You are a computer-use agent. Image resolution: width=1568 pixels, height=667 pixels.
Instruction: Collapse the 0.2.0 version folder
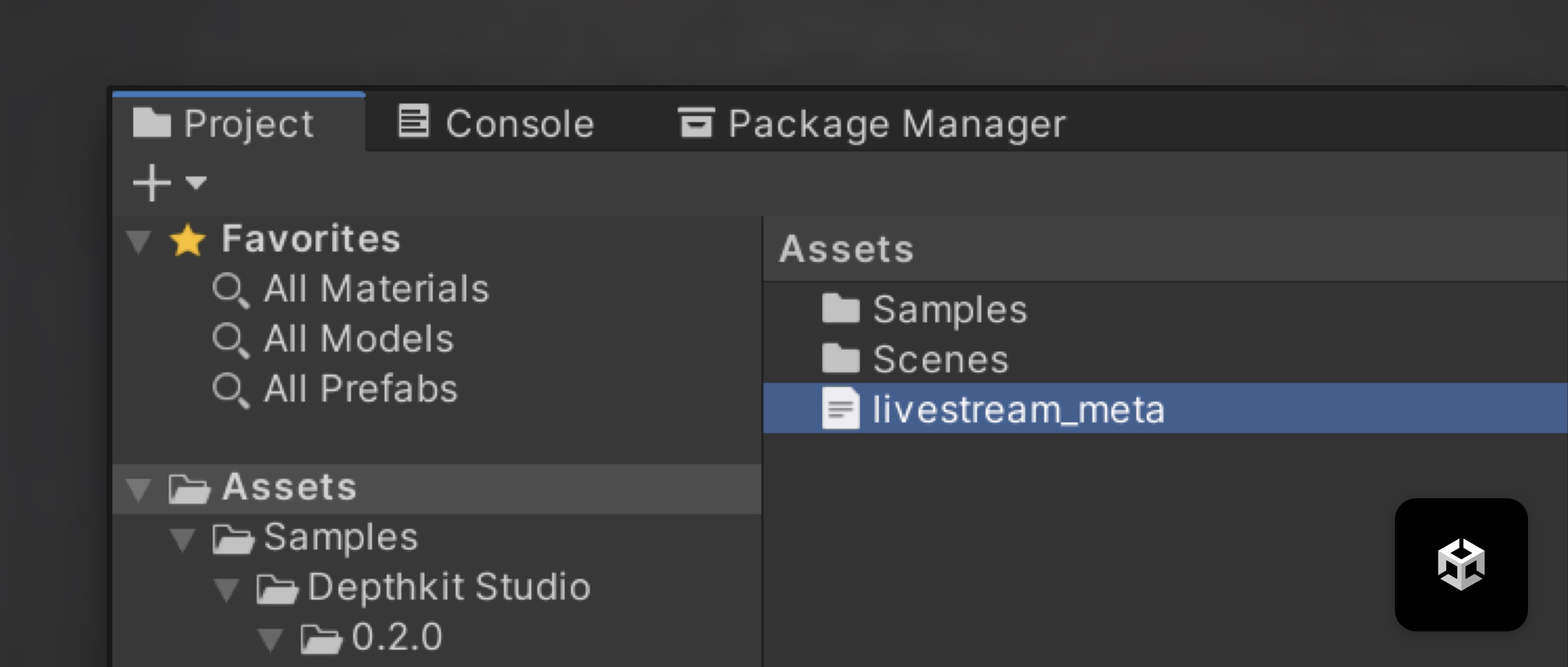click(x=270, y=639)
